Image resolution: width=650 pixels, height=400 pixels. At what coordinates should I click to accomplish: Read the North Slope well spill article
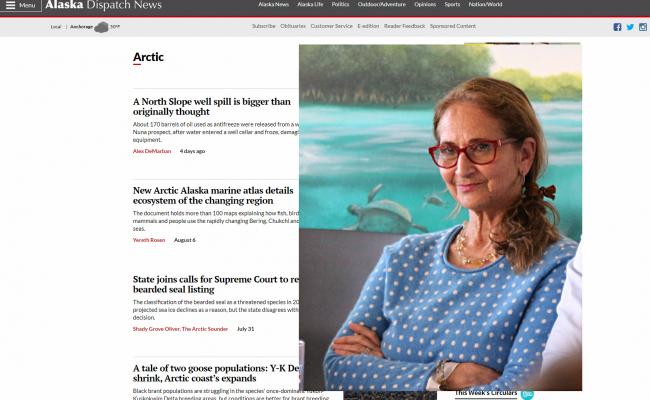coord(212,107)
